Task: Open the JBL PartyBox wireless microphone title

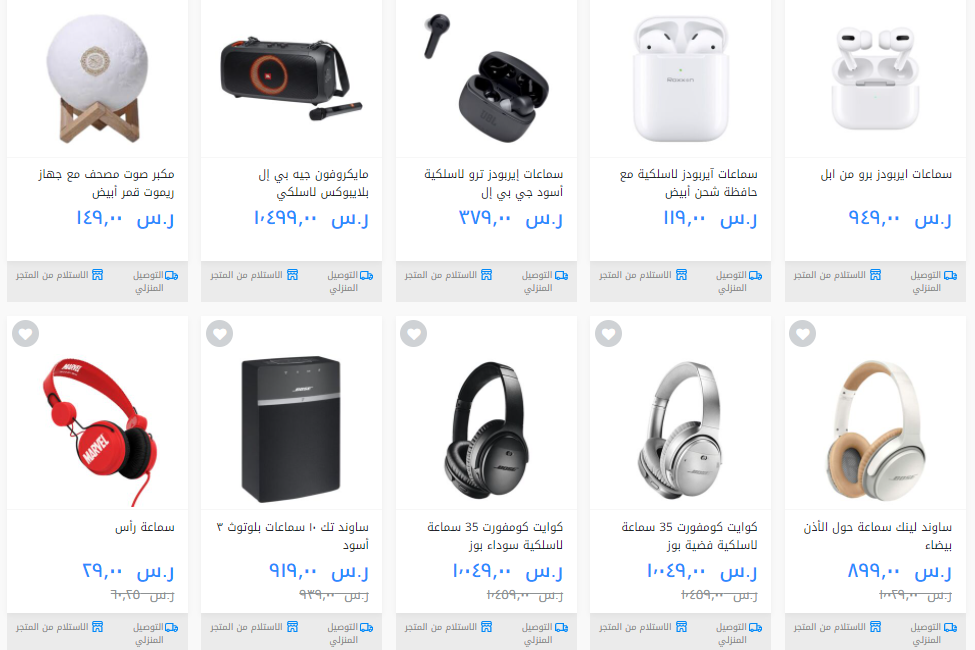Action: tap(313, 183)
